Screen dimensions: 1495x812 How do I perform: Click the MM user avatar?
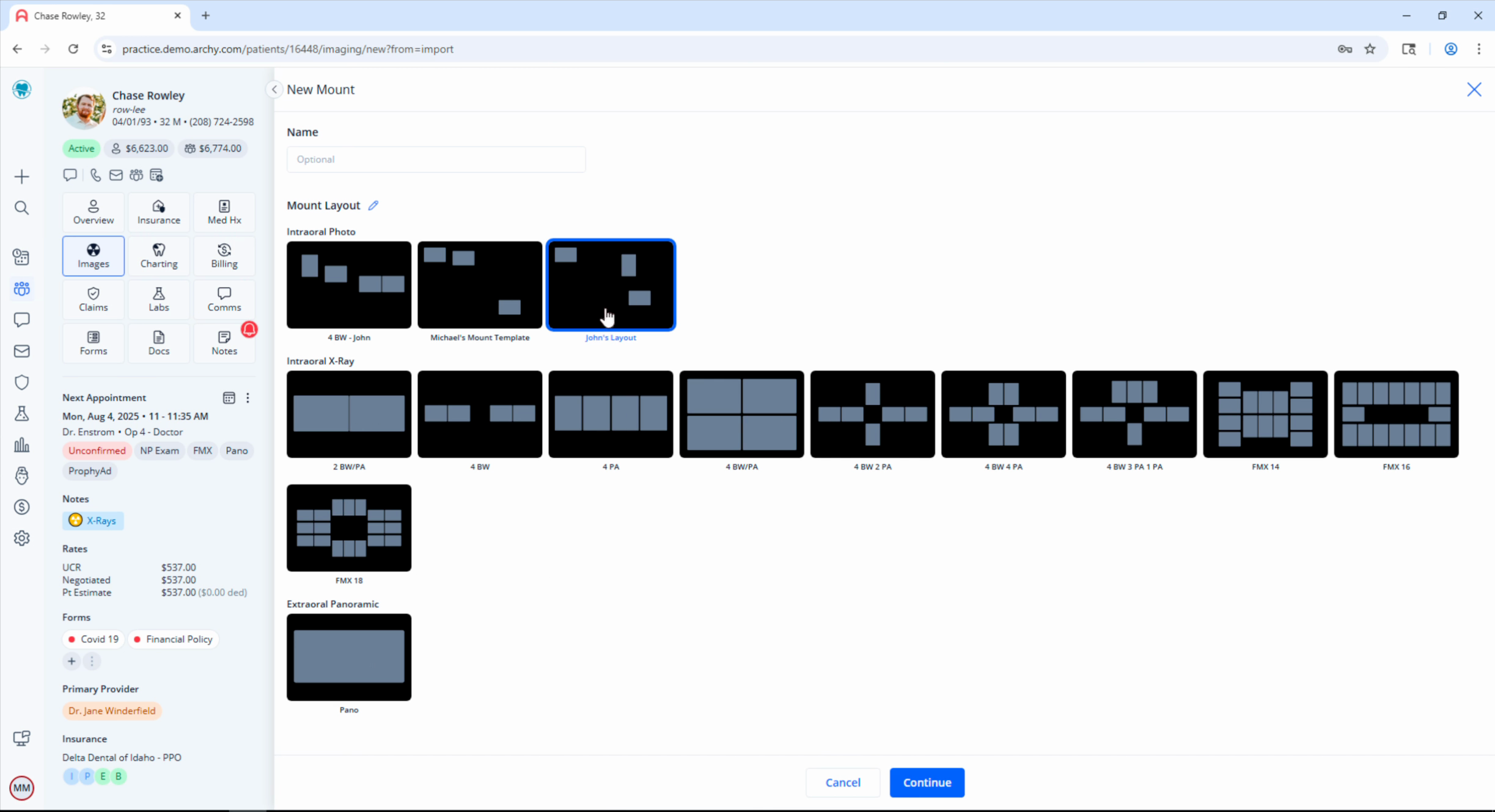22,788
